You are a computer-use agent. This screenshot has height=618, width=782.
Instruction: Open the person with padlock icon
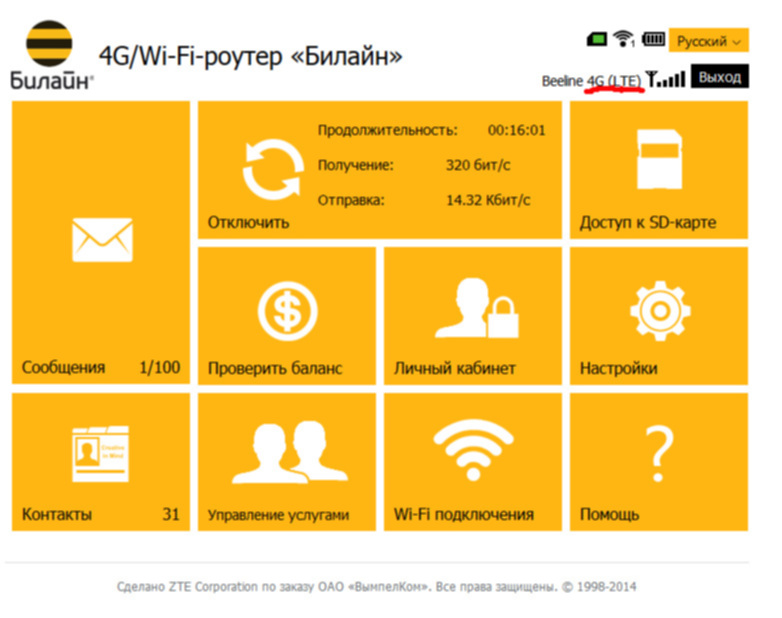coord(477,308)
